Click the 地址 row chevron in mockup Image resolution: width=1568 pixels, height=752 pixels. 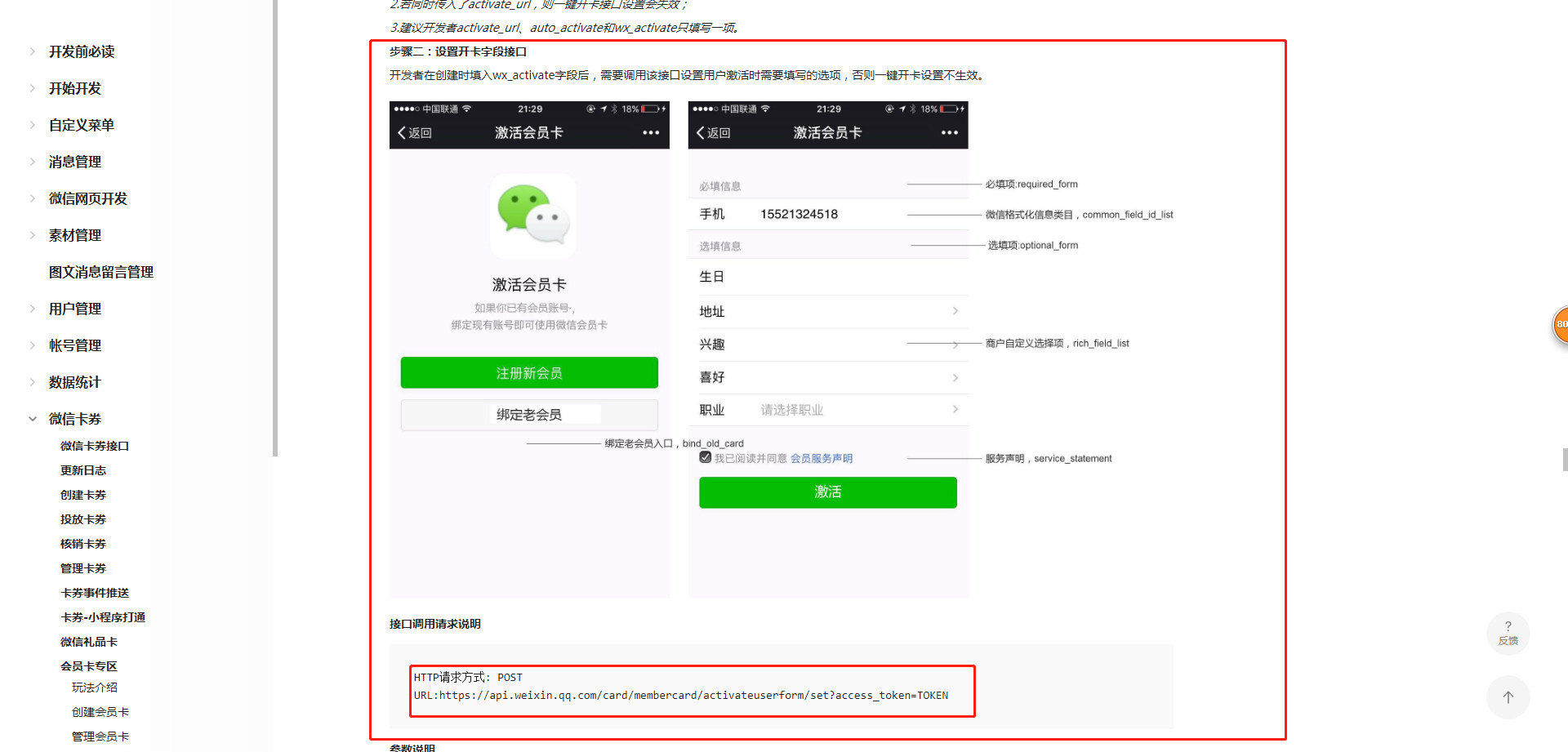click(955, 311)
